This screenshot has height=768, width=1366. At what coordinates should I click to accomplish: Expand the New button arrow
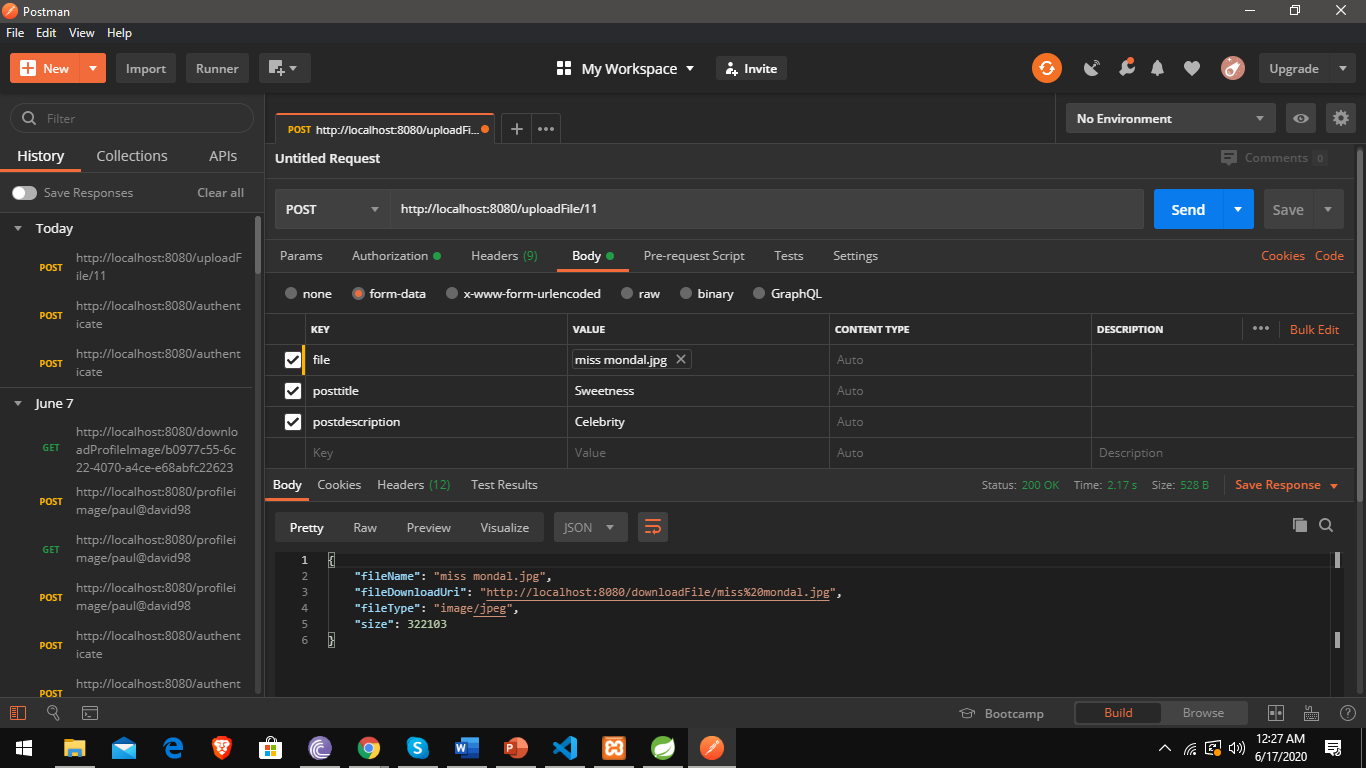[92, 68]
